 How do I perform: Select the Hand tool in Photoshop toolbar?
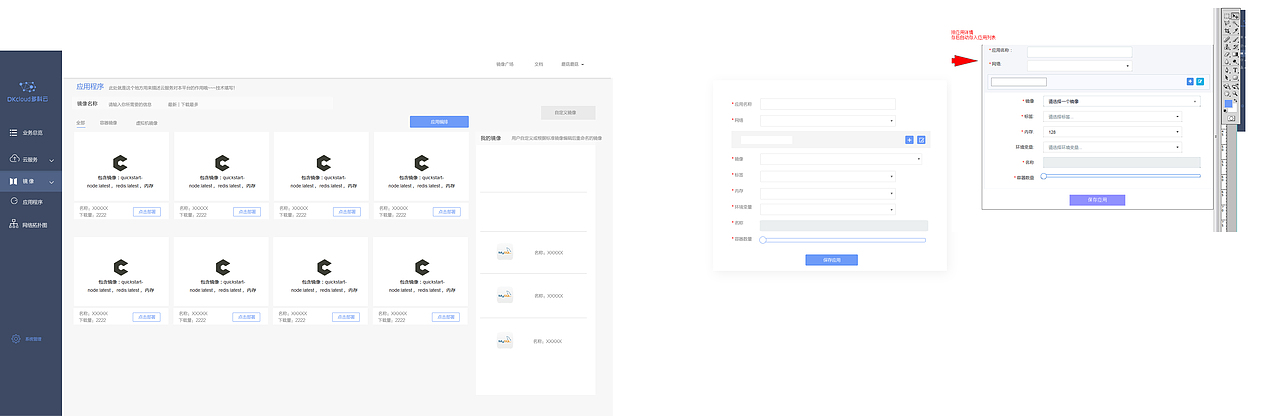(x=1227, y=93)
